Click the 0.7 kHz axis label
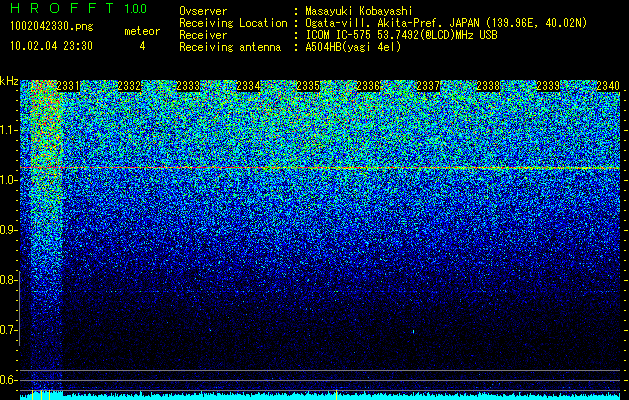Screen dimensions: 629x400 pyautogui.click(x=8, y=330)
